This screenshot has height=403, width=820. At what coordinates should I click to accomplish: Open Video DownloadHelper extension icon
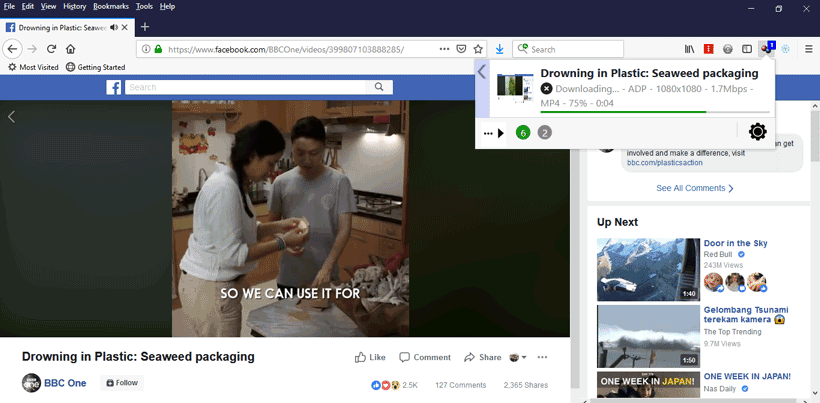766,49
